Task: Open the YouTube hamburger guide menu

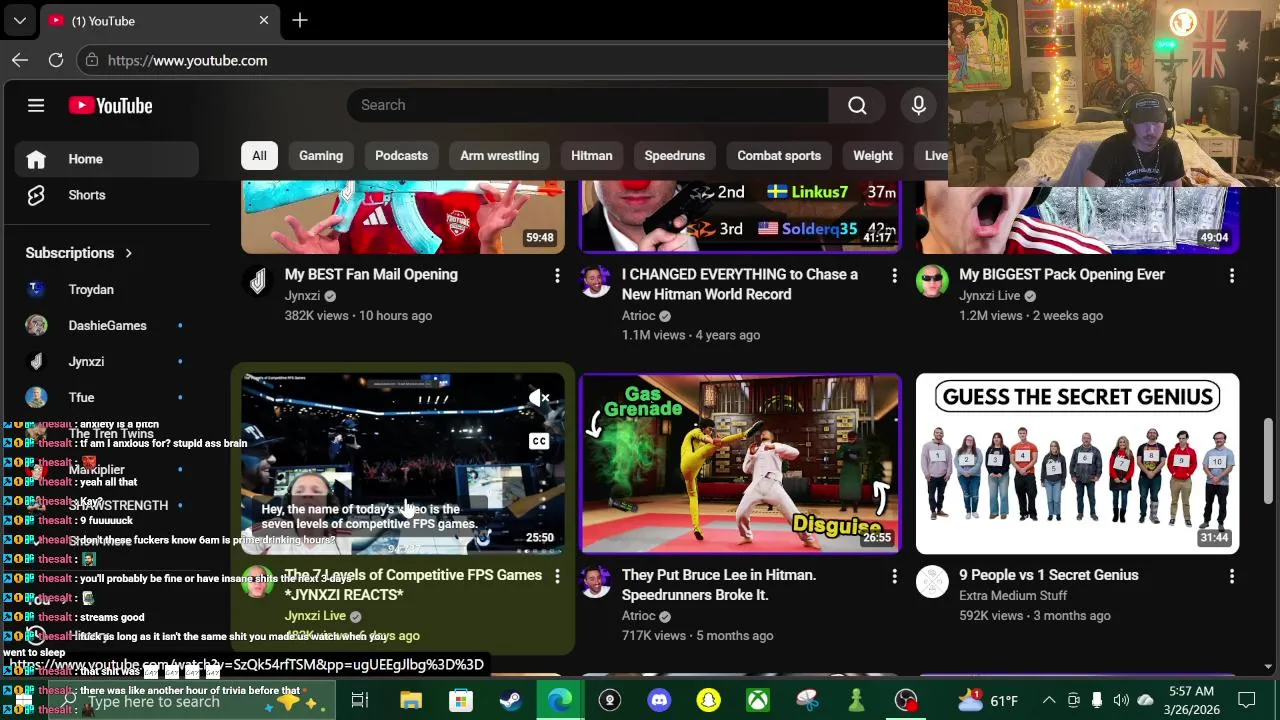Action: 36,105
